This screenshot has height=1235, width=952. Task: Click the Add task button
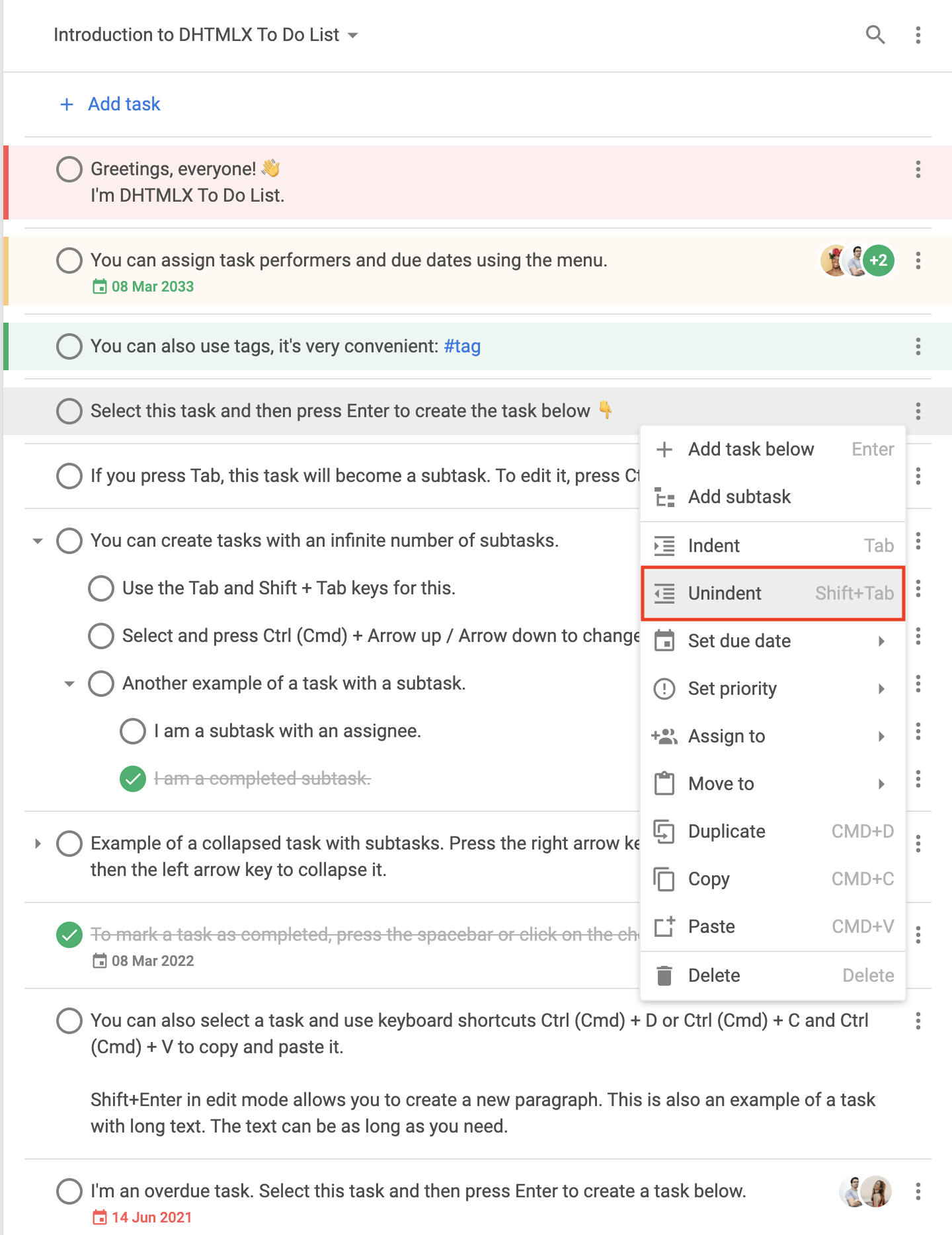tap(110, 104)
